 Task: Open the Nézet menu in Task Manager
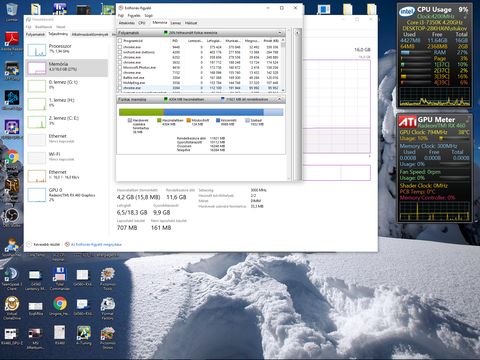click(x=60, y=27)
